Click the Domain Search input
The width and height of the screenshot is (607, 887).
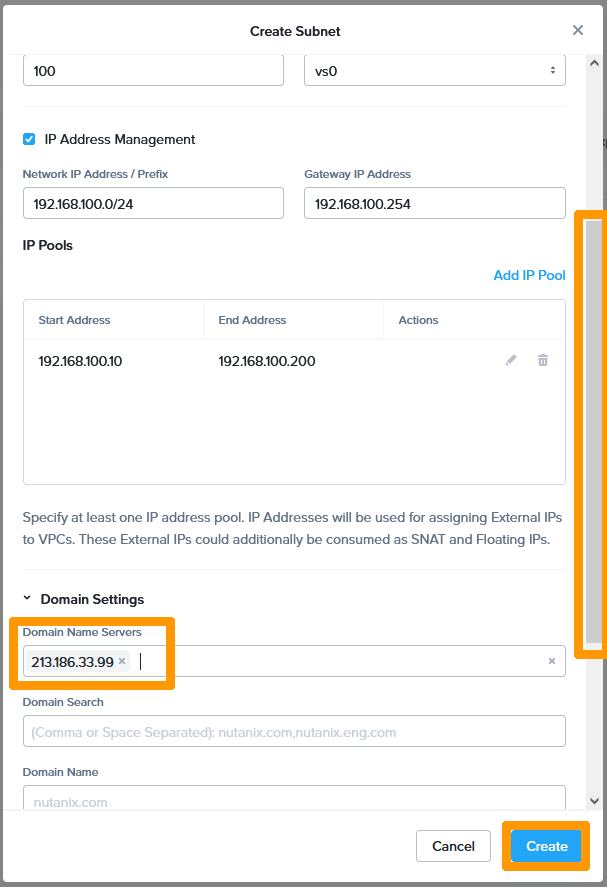coord(295,731)
